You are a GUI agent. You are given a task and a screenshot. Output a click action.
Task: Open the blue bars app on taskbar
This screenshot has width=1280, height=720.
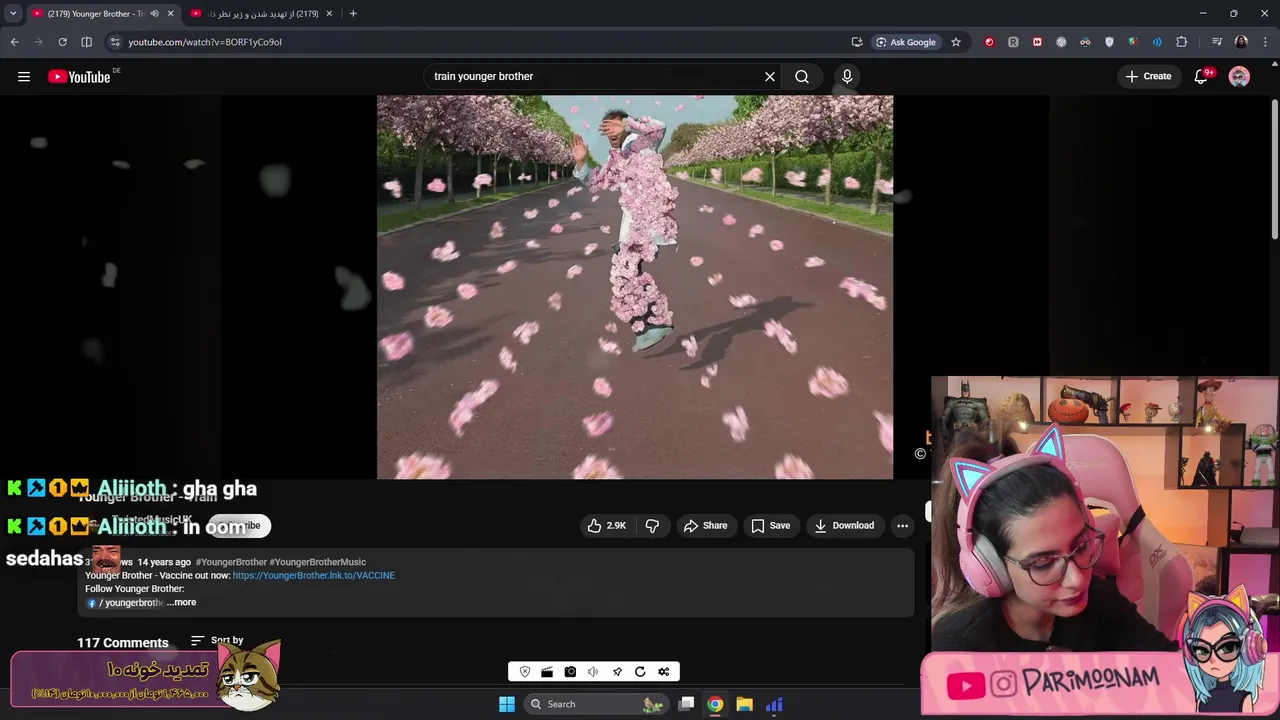click(774, 704)
